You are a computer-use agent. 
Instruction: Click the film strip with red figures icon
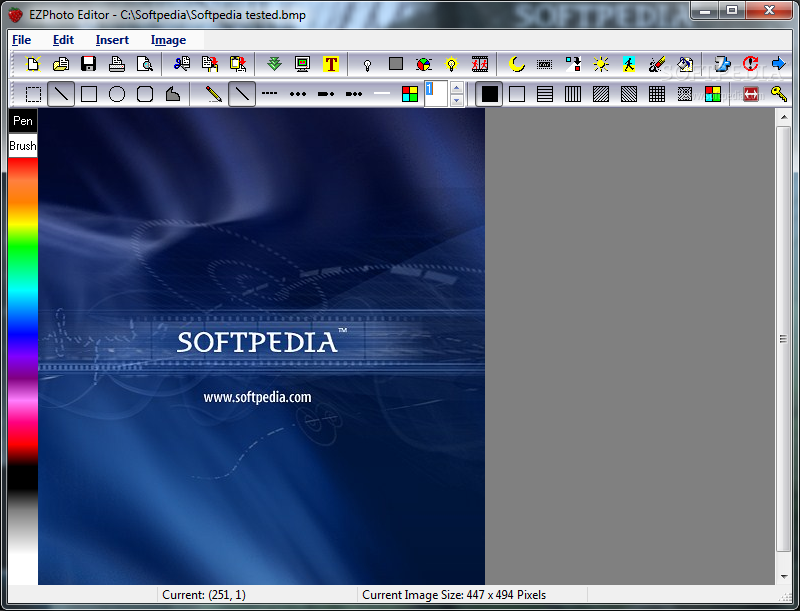(x=480, y=64)
